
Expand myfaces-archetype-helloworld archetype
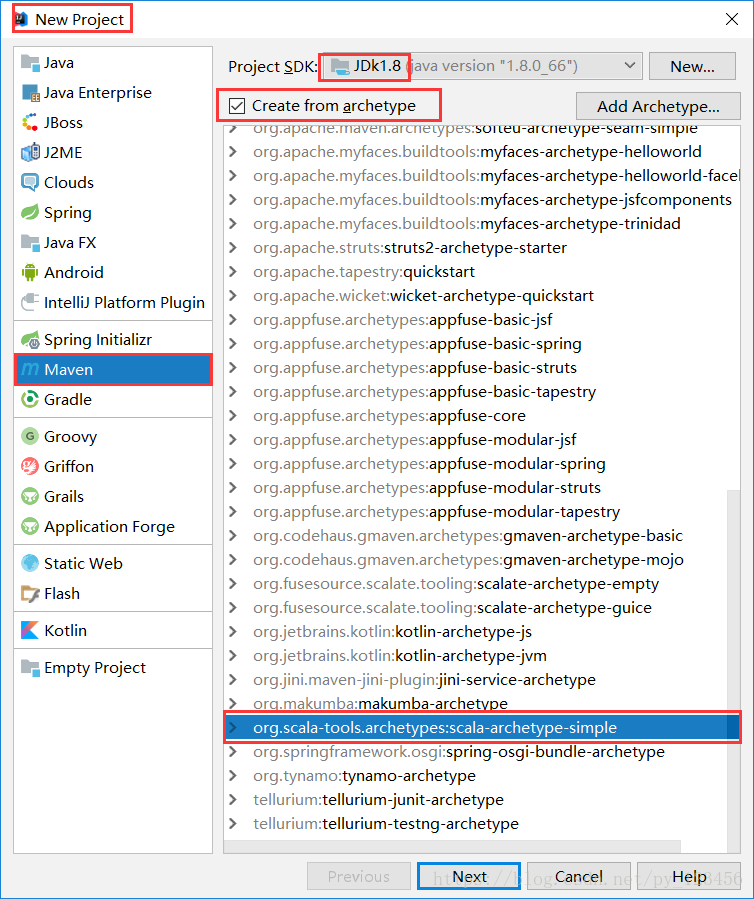(233, 151)
